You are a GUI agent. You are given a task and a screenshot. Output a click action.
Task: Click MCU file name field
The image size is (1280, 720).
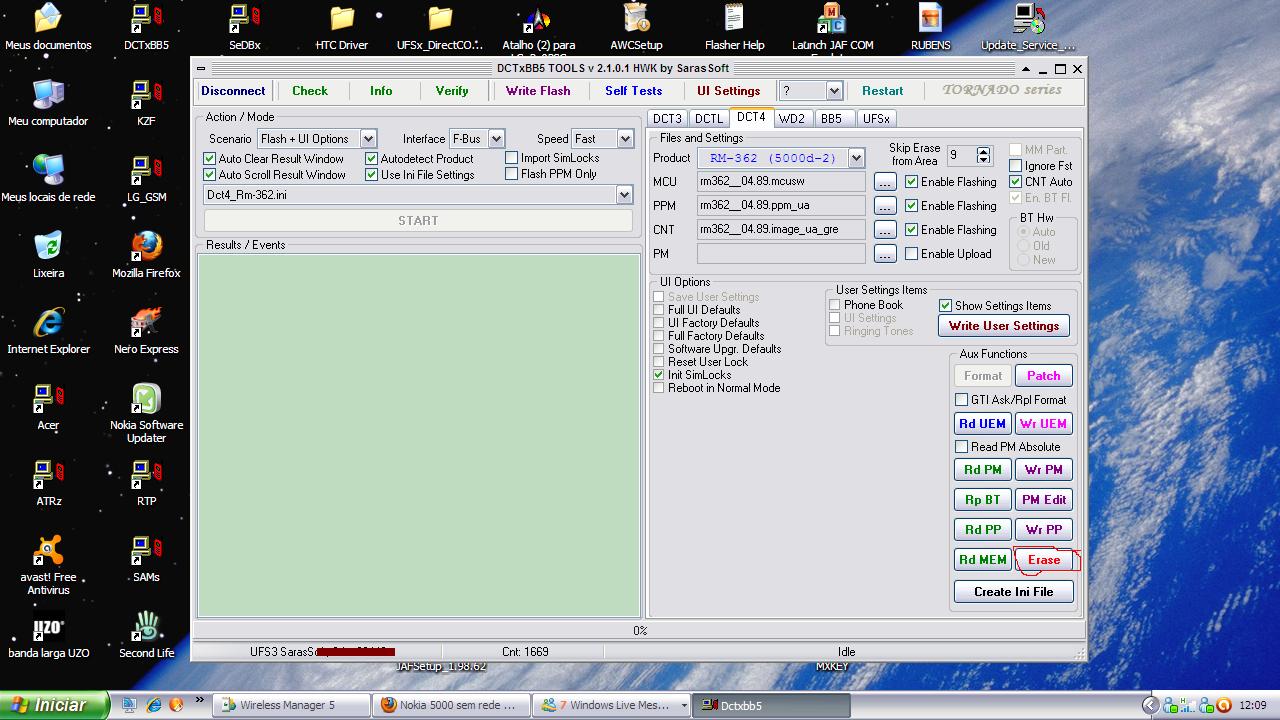pyautogui.click(x=781, y=182)
